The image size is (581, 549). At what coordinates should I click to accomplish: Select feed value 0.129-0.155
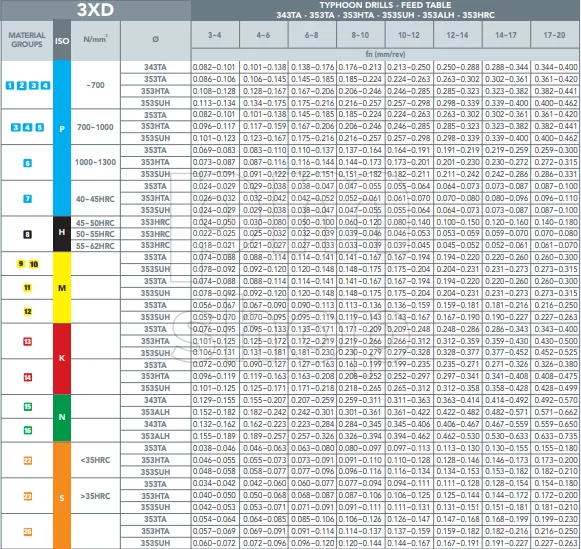click(x=214, y=400)
